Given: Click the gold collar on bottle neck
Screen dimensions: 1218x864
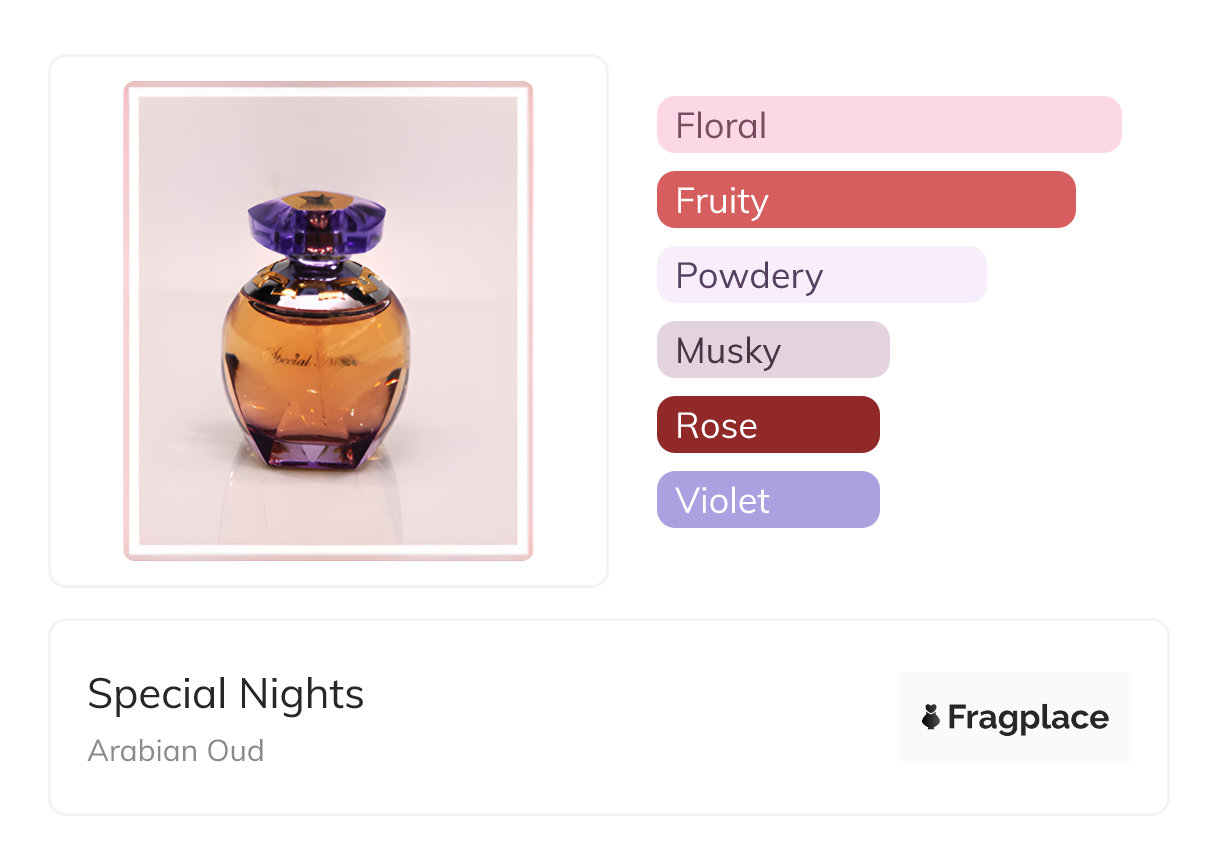Looking at the screenshot, I should click(316, 277).
